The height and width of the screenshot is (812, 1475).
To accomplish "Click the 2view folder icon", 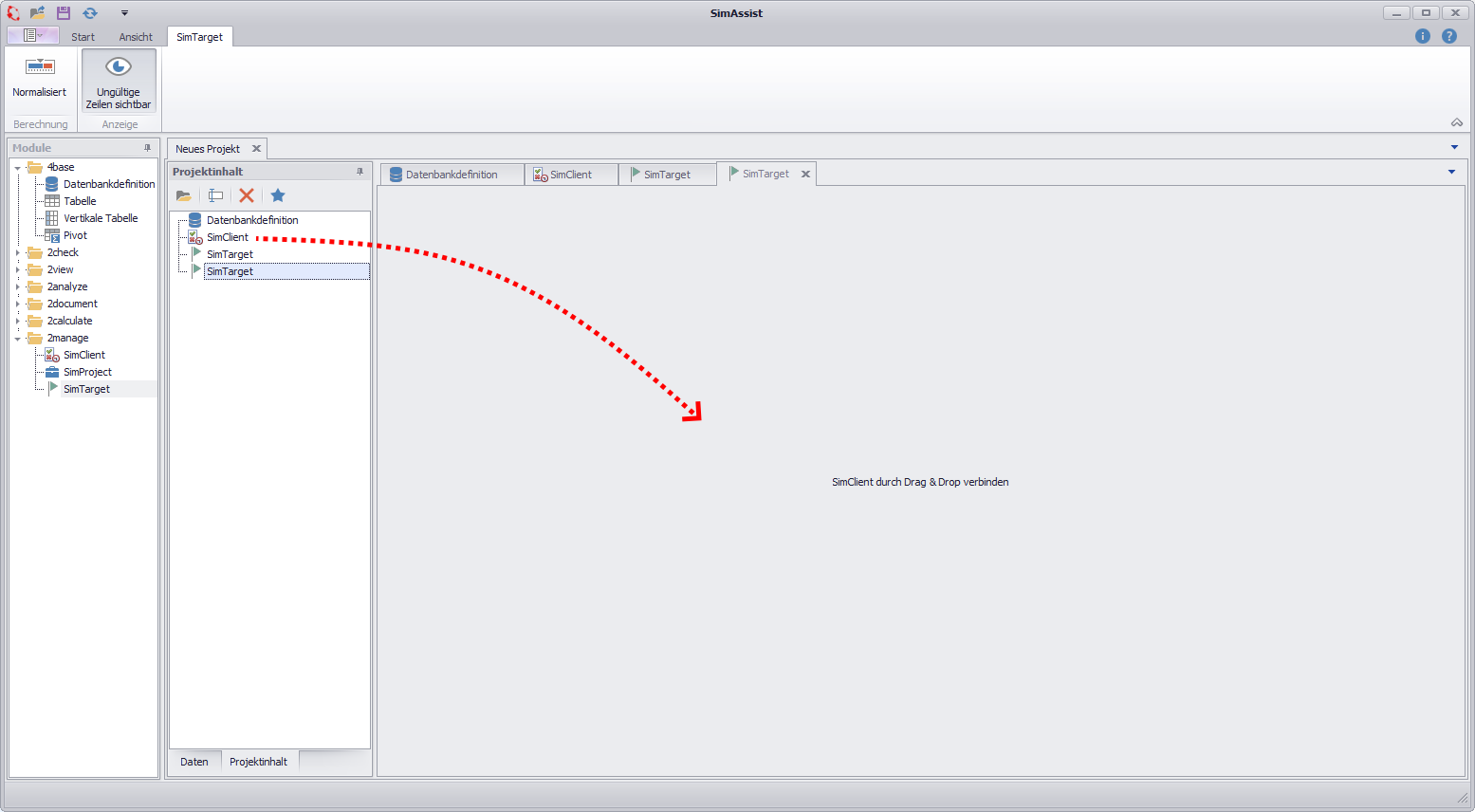I will tap(35, 269).
